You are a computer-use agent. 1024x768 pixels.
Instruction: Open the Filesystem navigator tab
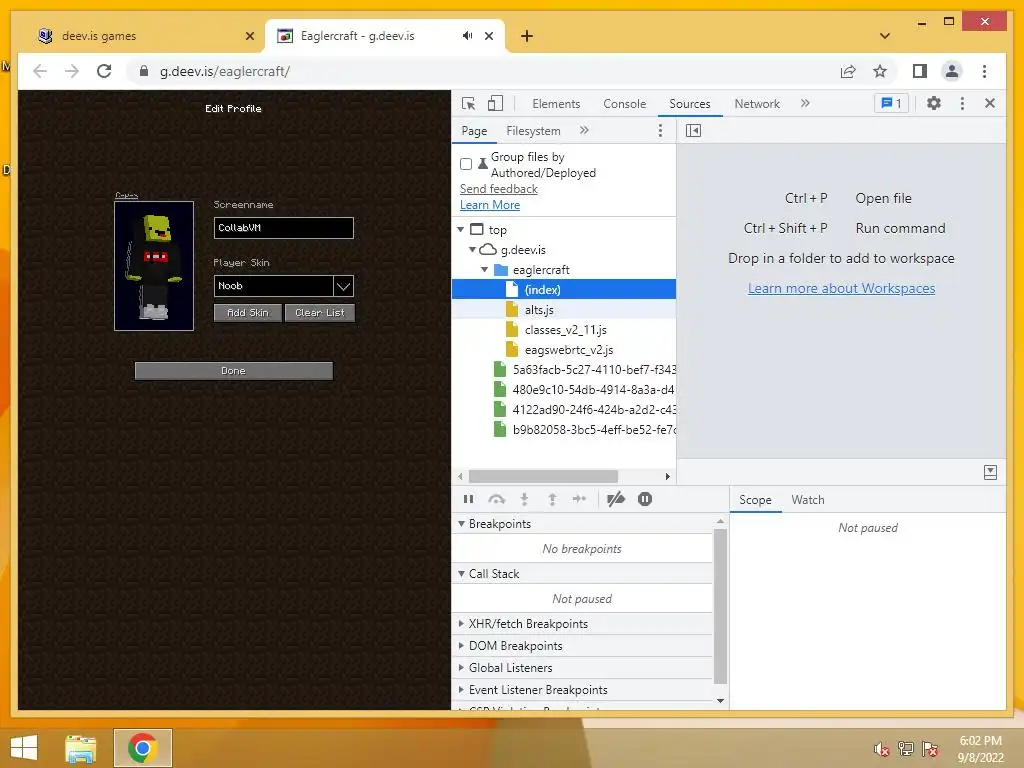click(533, 131)
